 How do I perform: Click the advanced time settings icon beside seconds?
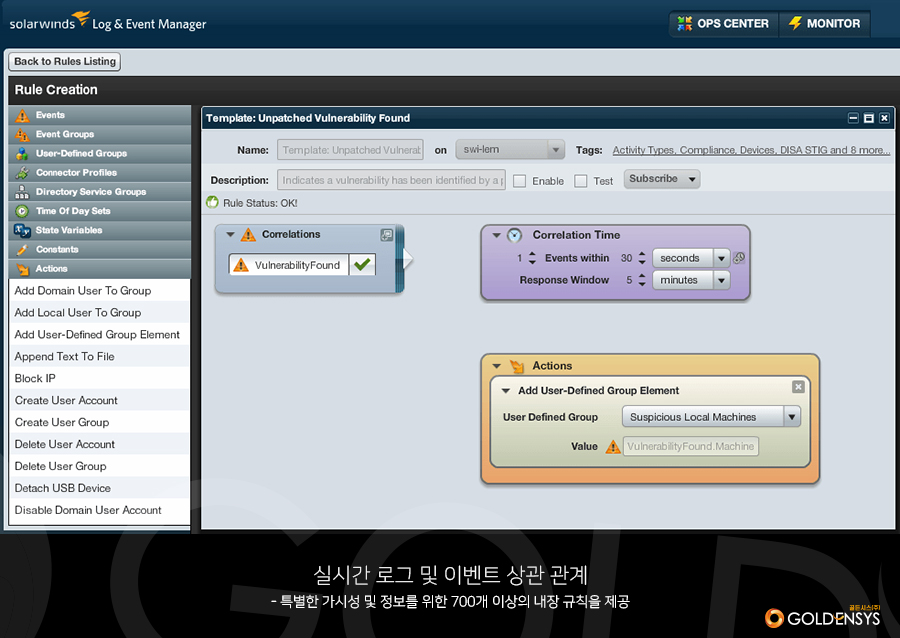pos(739,258)
